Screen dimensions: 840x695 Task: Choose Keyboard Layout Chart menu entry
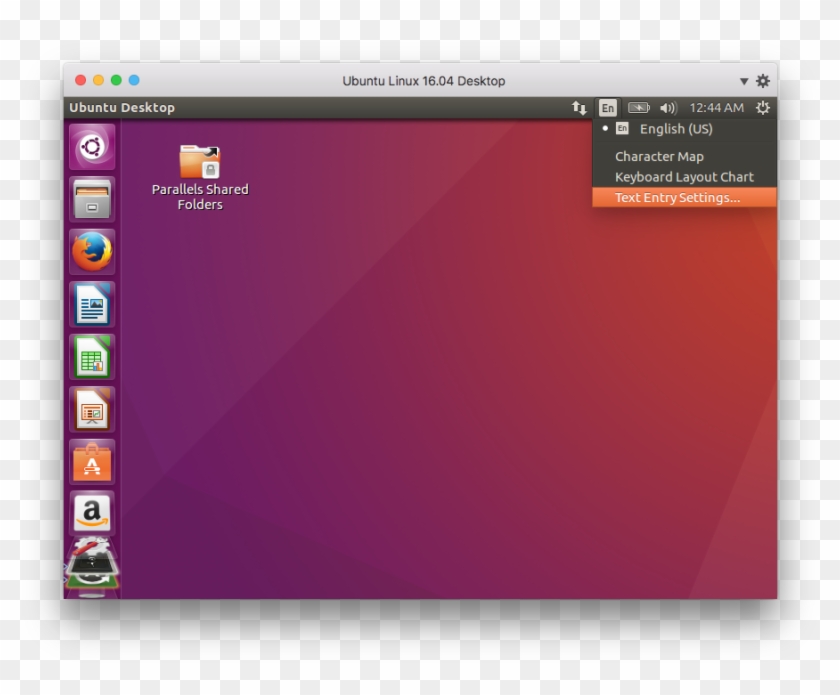pyautogui.click(x=684, y=177)
